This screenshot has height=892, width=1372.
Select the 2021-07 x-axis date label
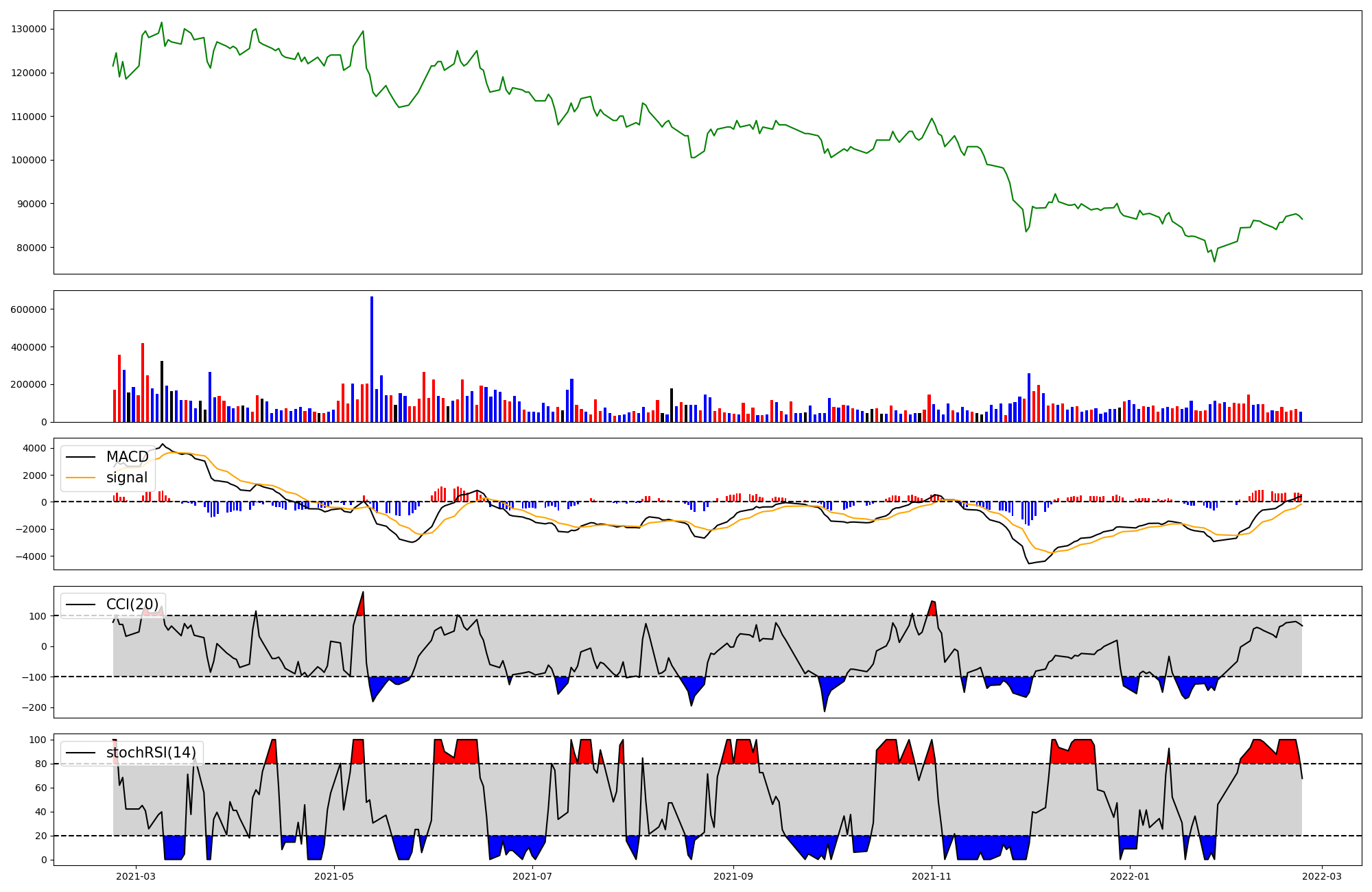pyautogui.click(x=532, y=876)
